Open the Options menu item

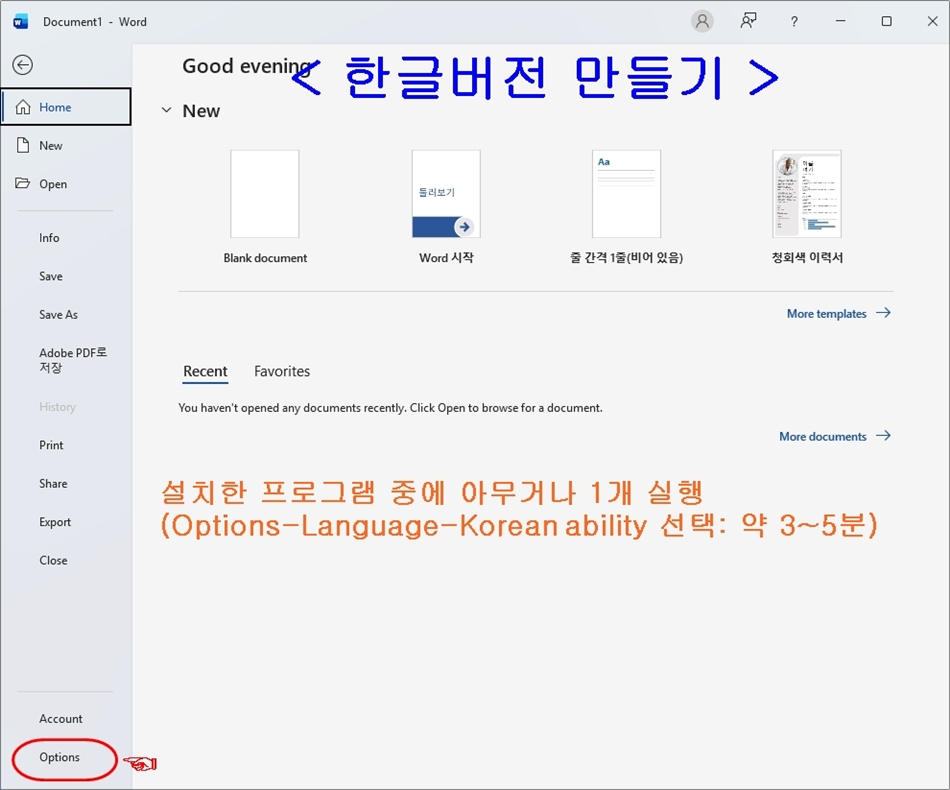(x=60, y=757)
